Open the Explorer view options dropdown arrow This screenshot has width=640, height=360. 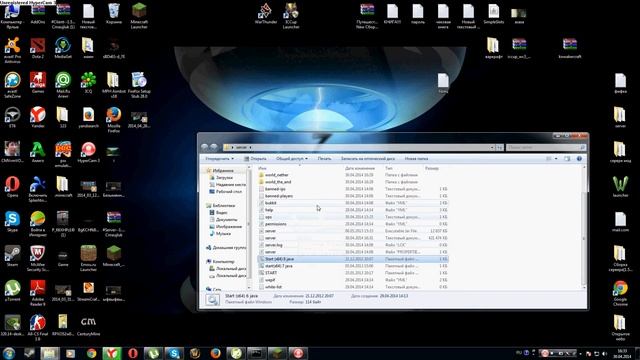coord(556,159)
